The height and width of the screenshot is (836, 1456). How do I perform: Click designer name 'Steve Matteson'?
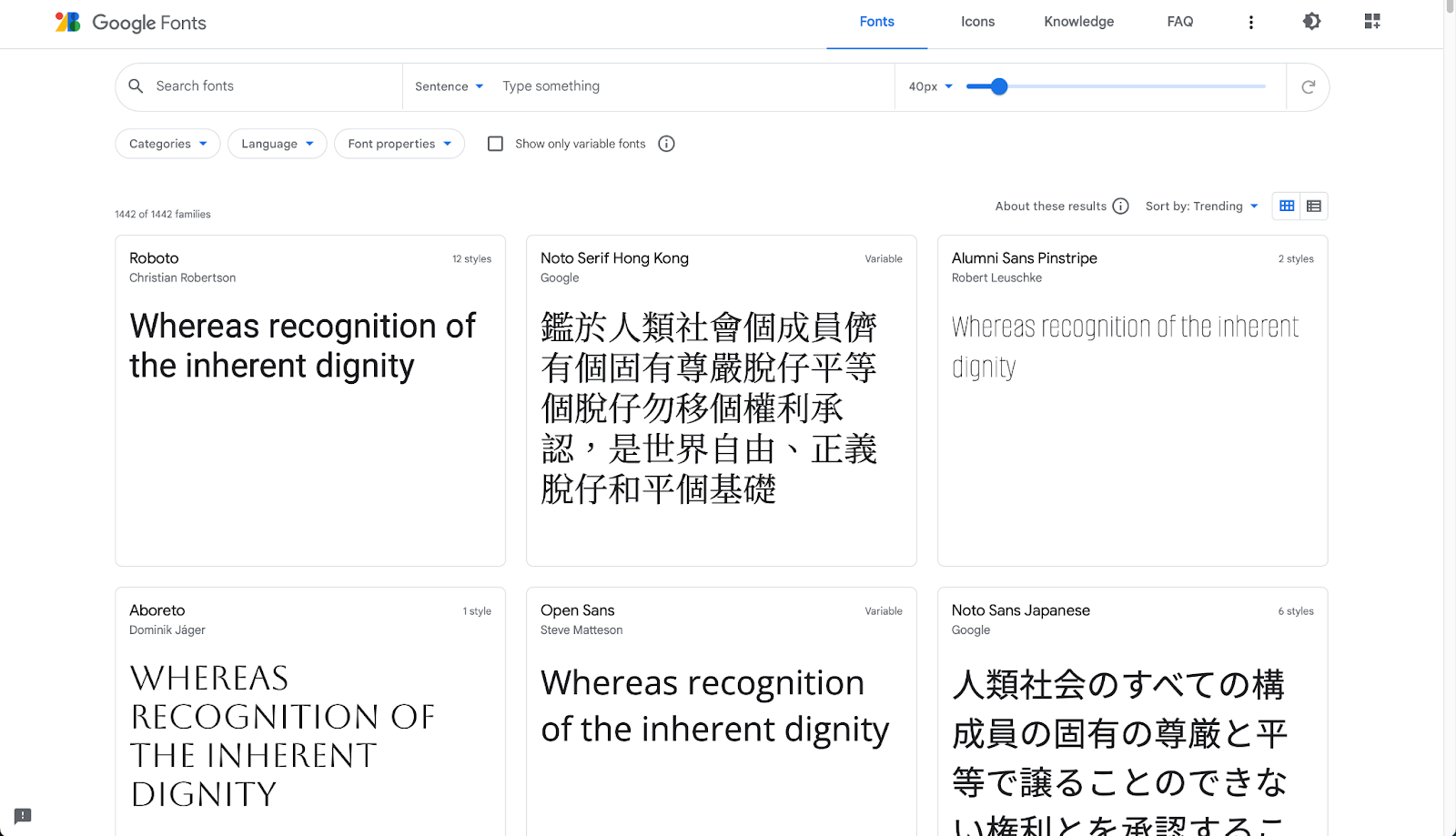tap(581, 630)
